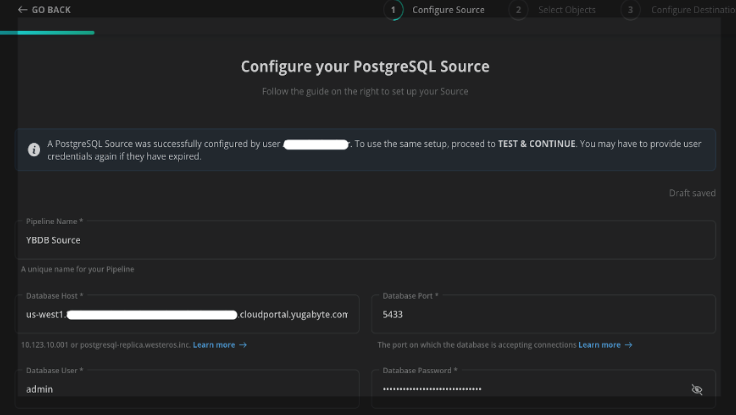Screen dimensions: 736x415
Task: Click the Draft saved status text
Action: pyautogui.click(x=692, y=193)
